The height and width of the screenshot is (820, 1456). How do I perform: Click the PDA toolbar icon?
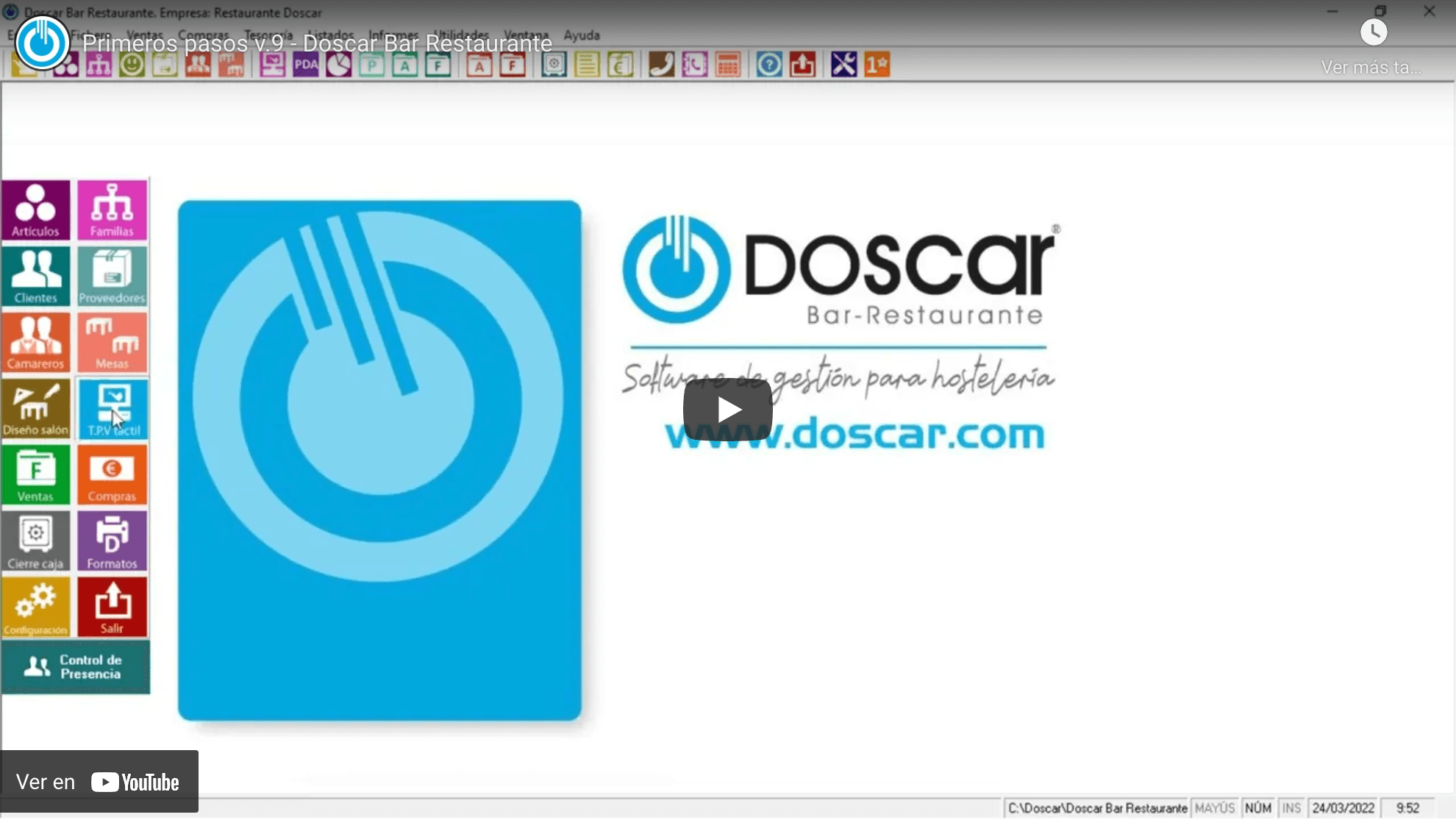click(306, 65)
